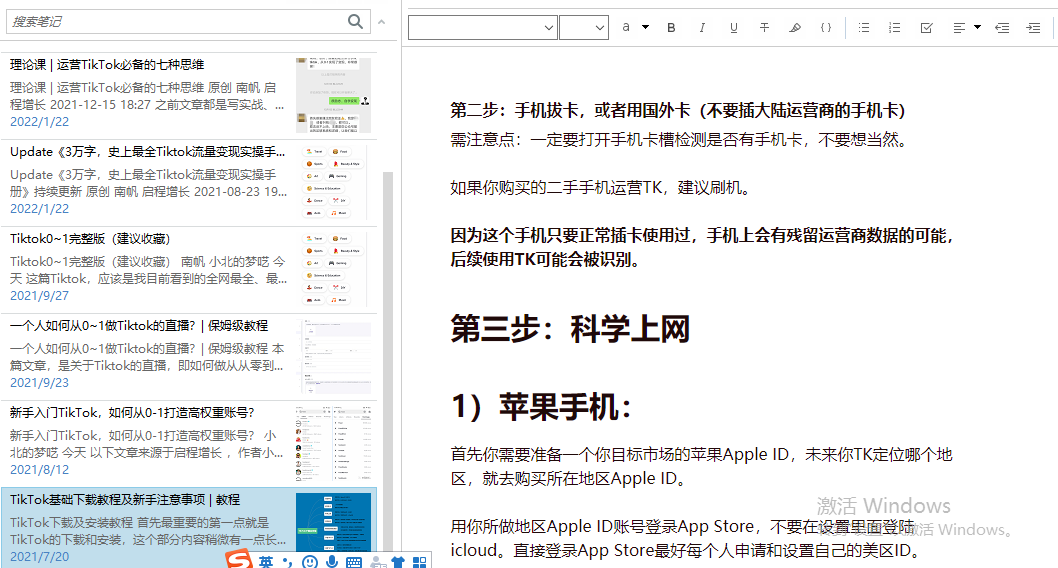Click the note list vertical scrollbar

[x=387, y=364]
